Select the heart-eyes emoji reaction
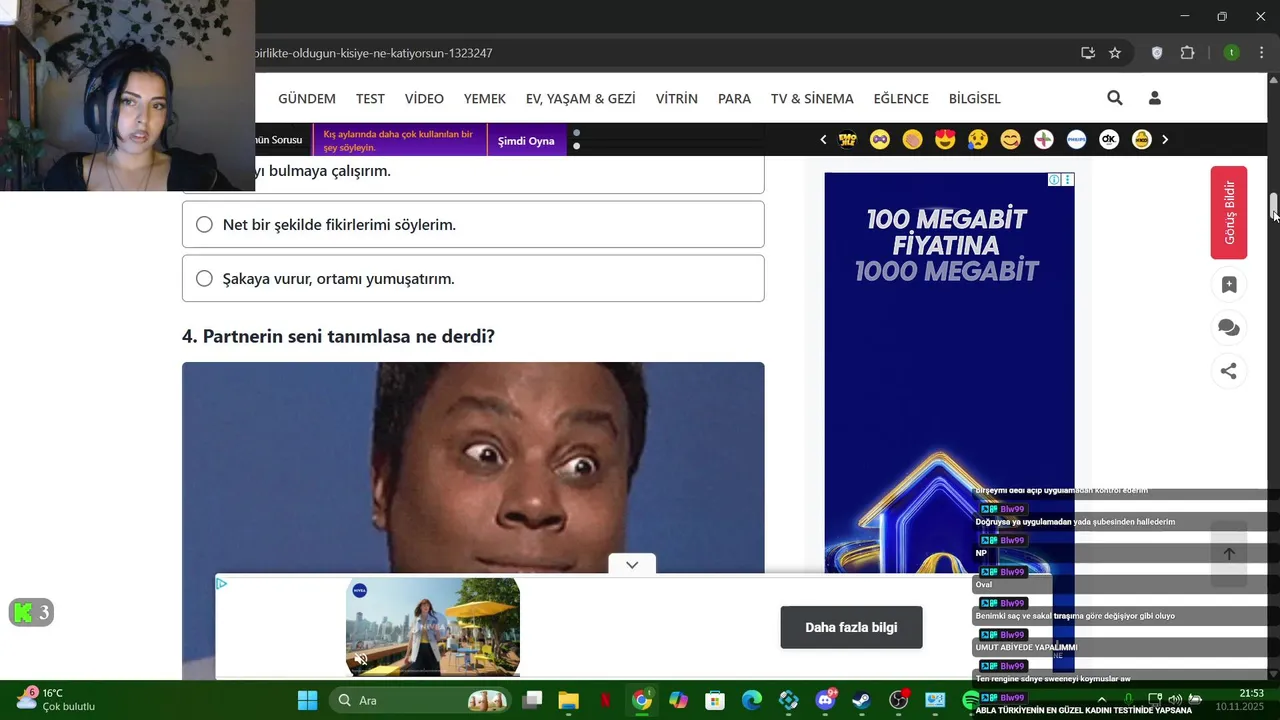Viewport: 1280px width, 720px height. tap(945, 140)
